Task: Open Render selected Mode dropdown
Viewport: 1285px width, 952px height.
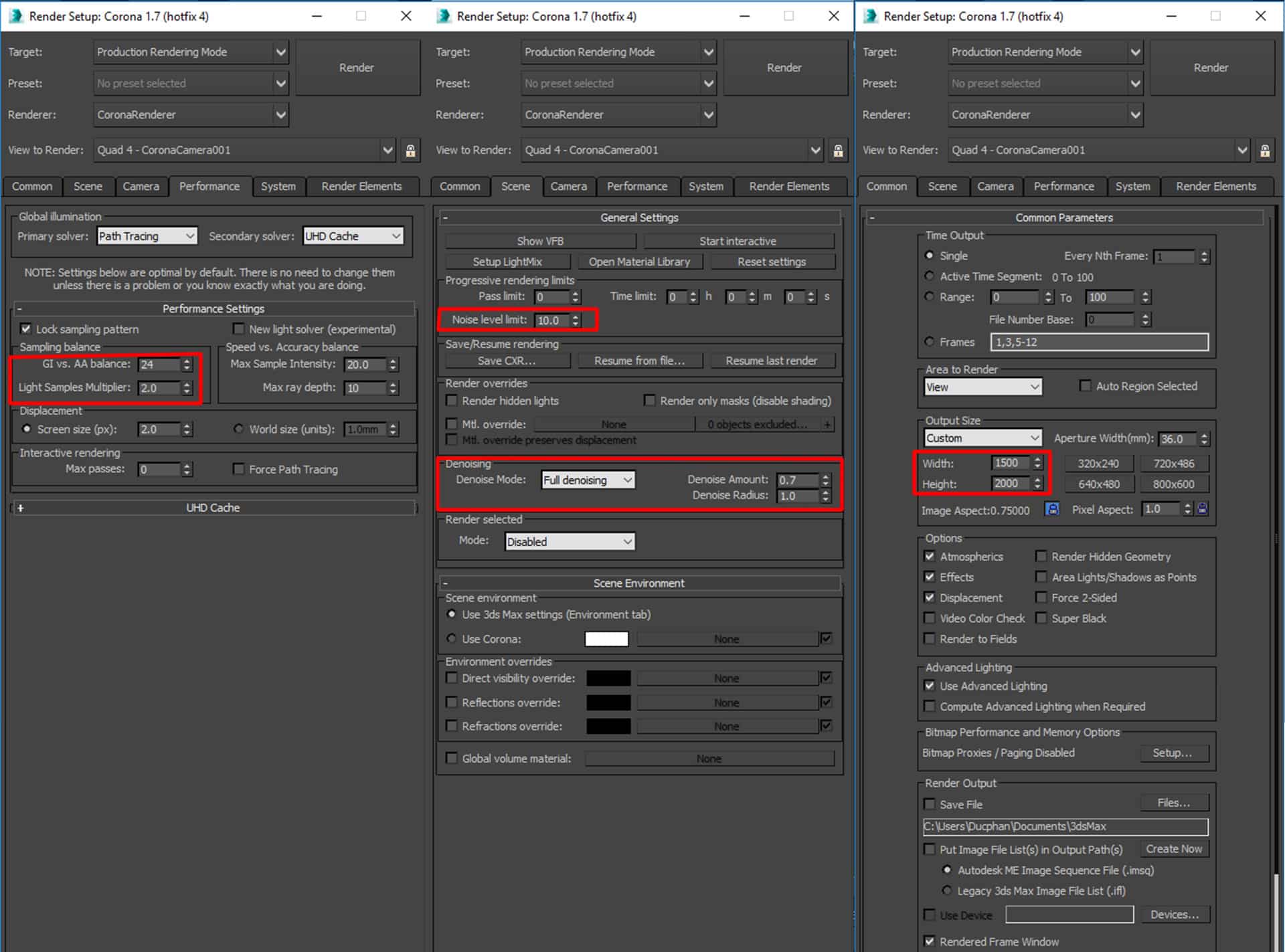Action: click(570, 542)
